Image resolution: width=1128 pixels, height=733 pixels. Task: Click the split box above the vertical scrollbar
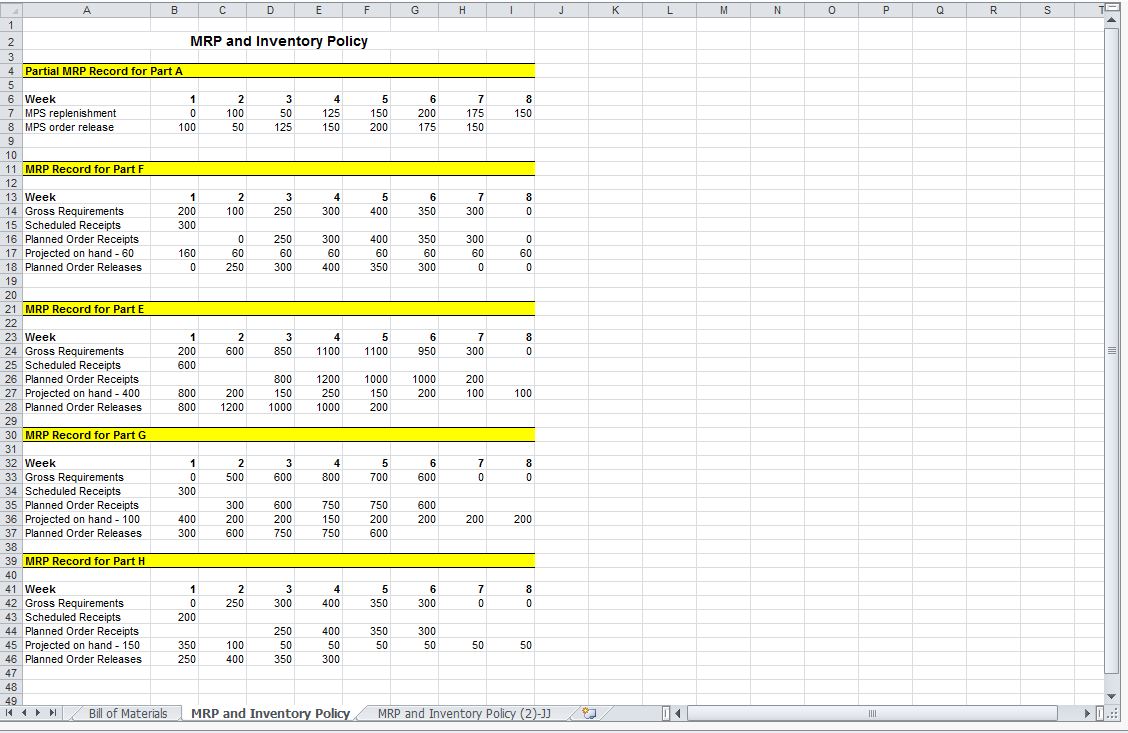(1110, 7)
